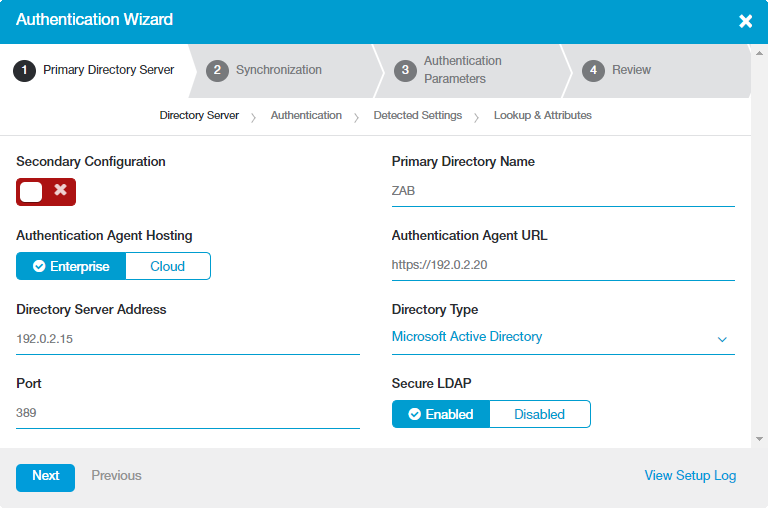This screenshot has height=508, width=768.
Task: Click the Secure LDAP label text
Action: point(431,383)
